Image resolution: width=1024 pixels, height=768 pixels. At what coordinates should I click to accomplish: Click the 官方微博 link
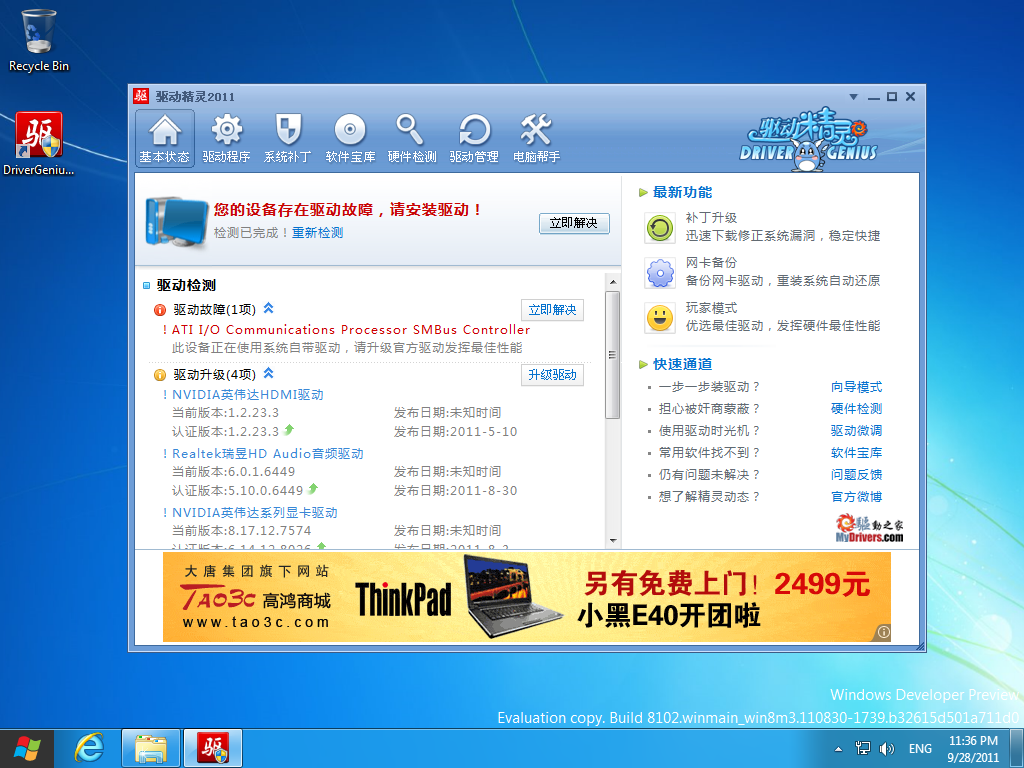point(856,496)
